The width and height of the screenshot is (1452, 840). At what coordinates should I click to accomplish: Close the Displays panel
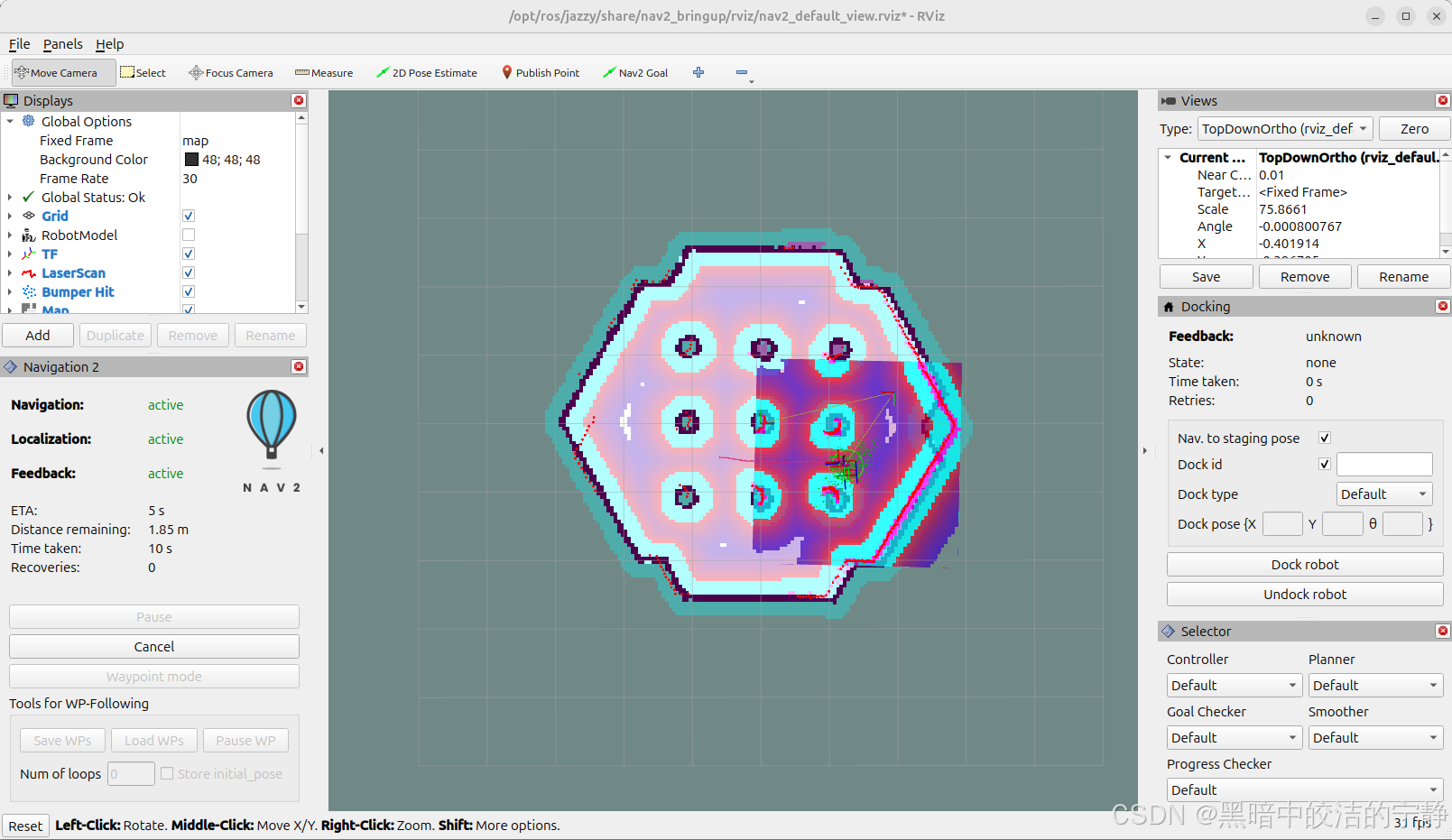tap(299, 100)
